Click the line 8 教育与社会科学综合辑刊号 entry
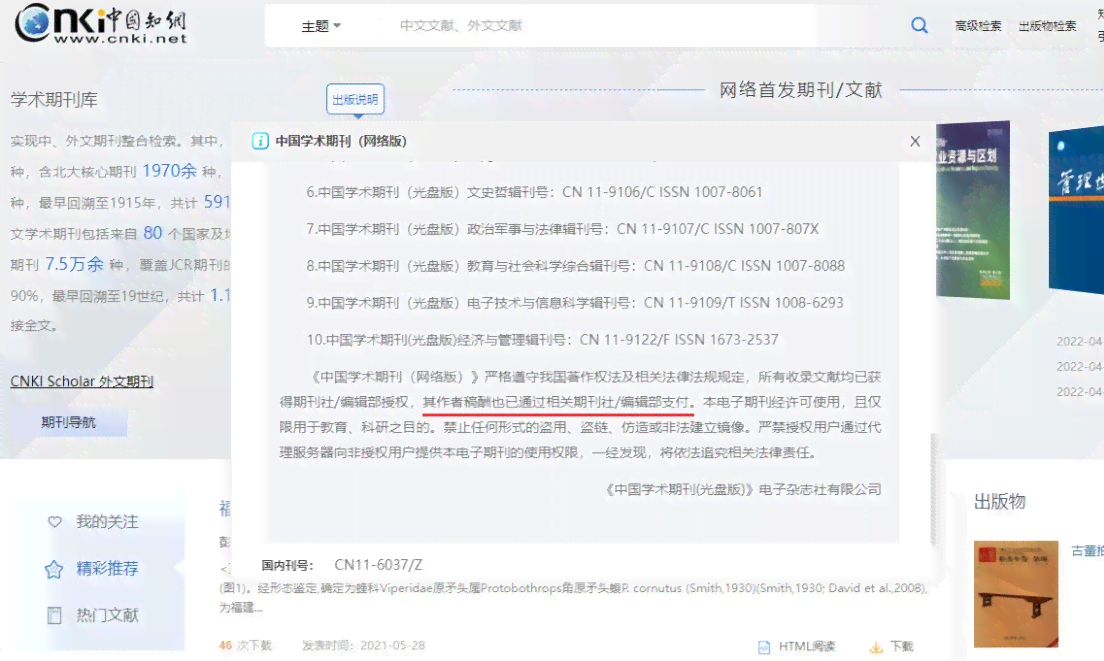Viewport: 1104px width, 661px height. [x=575, y=266]
